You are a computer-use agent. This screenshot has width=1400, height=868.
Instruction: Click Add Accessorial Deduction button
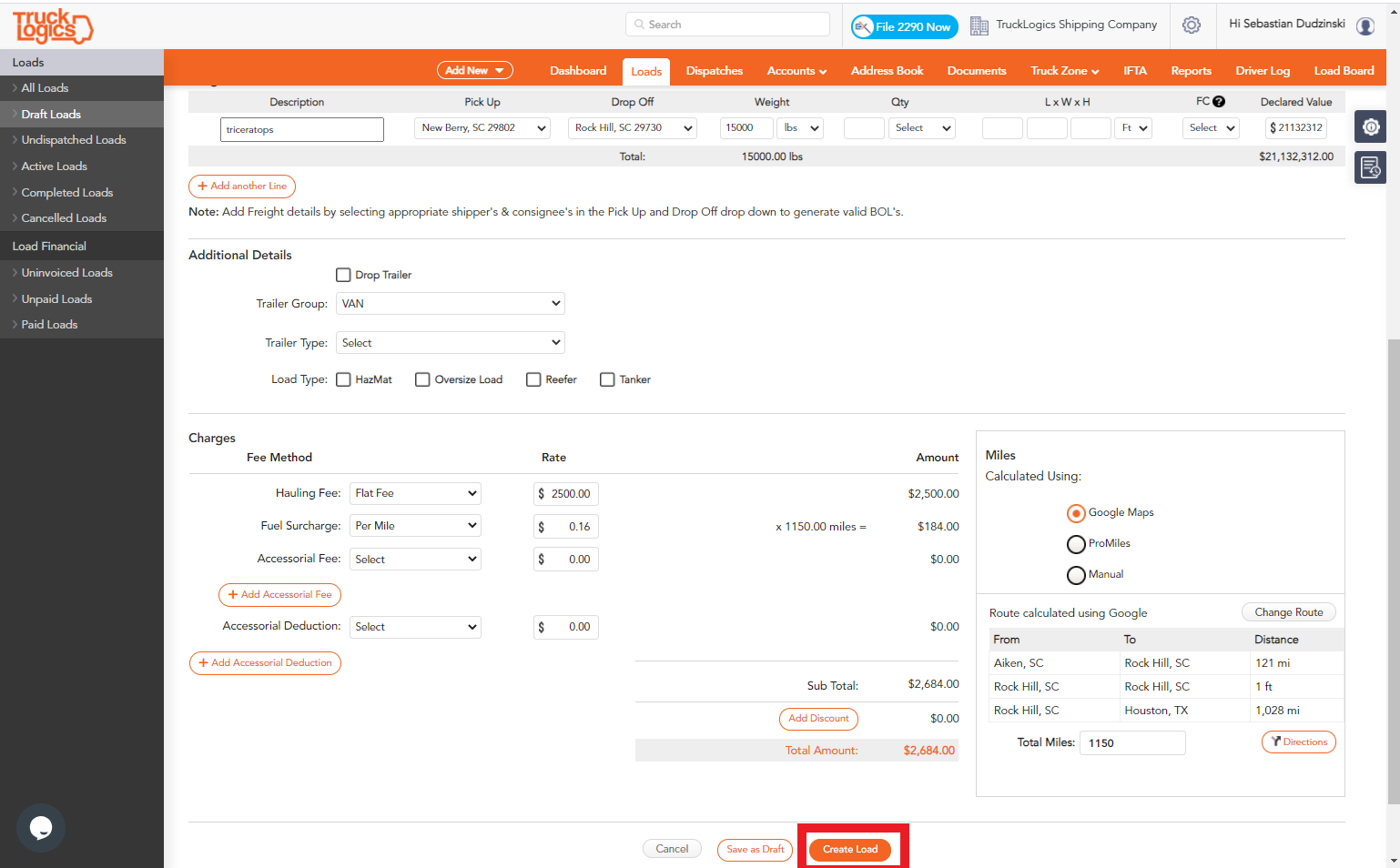(265, 663)
